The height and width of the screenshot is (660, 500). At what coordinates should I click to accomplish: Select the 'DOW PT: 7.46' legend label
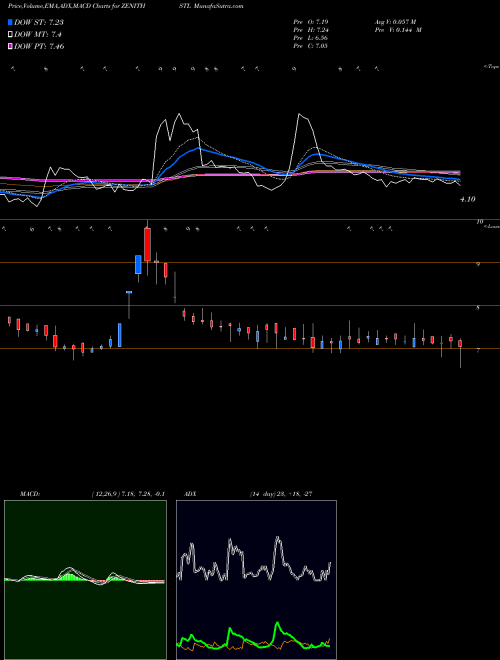pyautogui.click(x=39, y=46)
